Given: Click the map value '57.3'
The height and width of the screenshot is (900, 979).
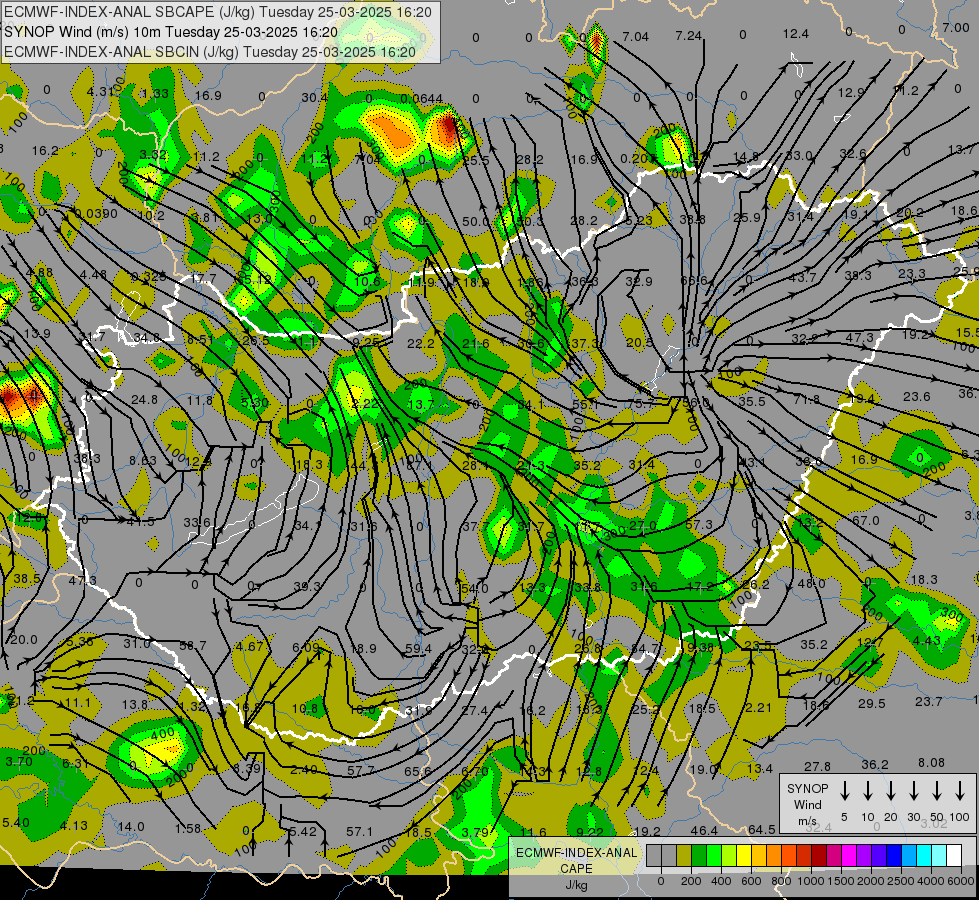Looking at the screenshot, I should (x=699, y=525).
